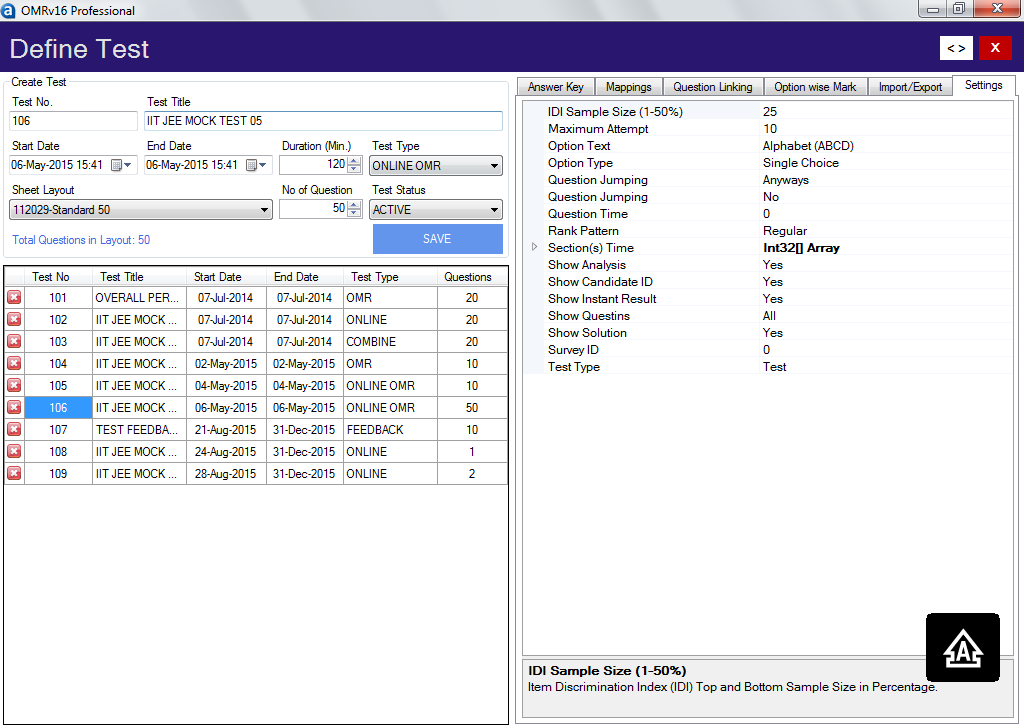Close Define Test with the red X button
Image resolution: width=1024 pixels, height=728 pixels.
click(x=995, y=48)
